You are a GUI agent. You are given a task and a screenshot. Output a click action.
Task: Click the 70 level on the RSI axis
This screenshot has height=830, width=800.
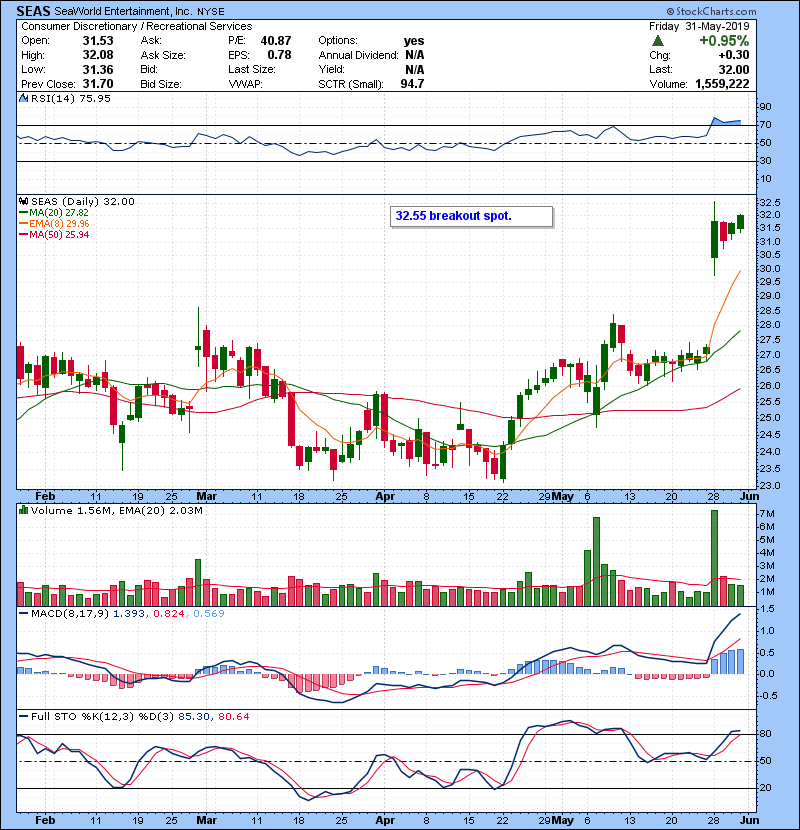(766, 125)
